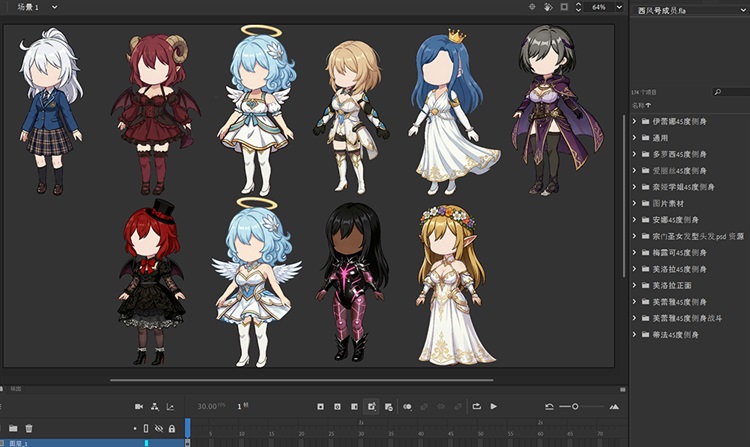Click the timeline zoom slider handle
The image size is (750, 447).
(575, 406)
